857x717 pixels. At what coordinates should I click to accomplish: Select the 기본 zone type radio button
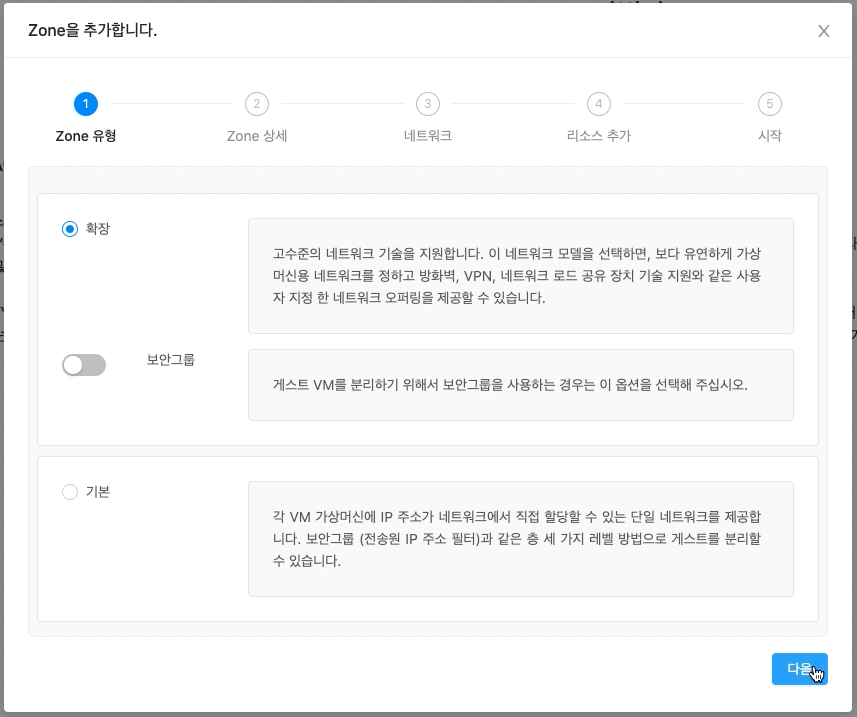coord(70,492)
